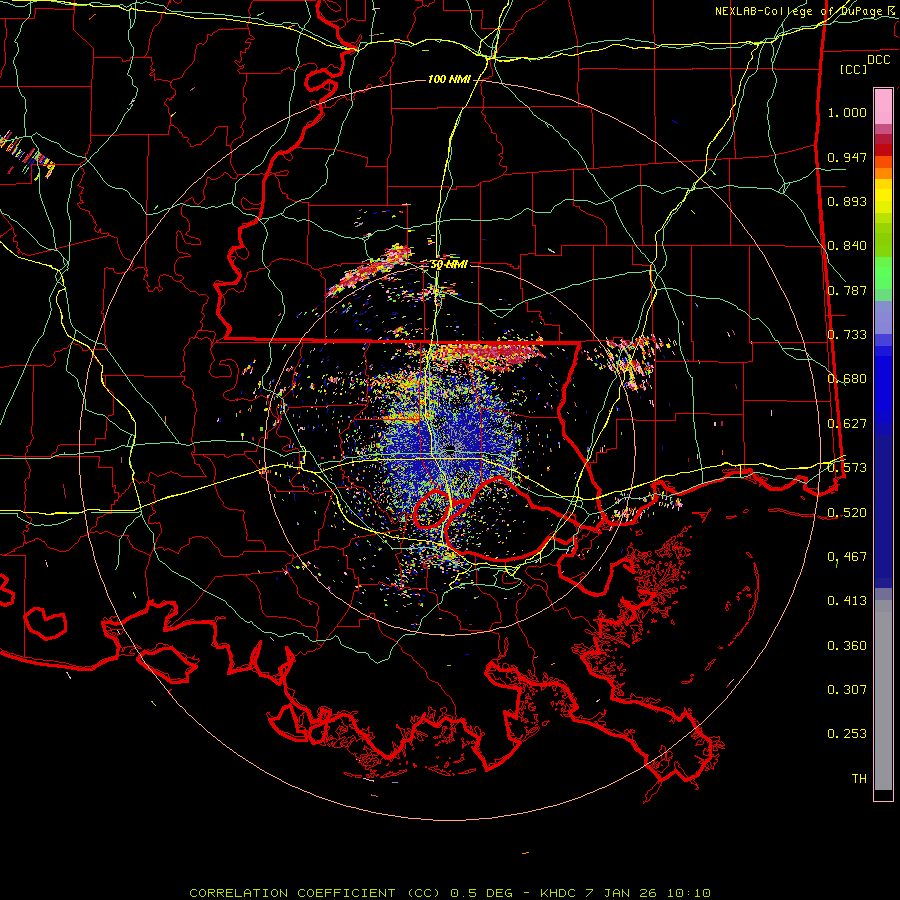Click the 0.733 legend value
The image size is (900, 900).
[847, 335]
